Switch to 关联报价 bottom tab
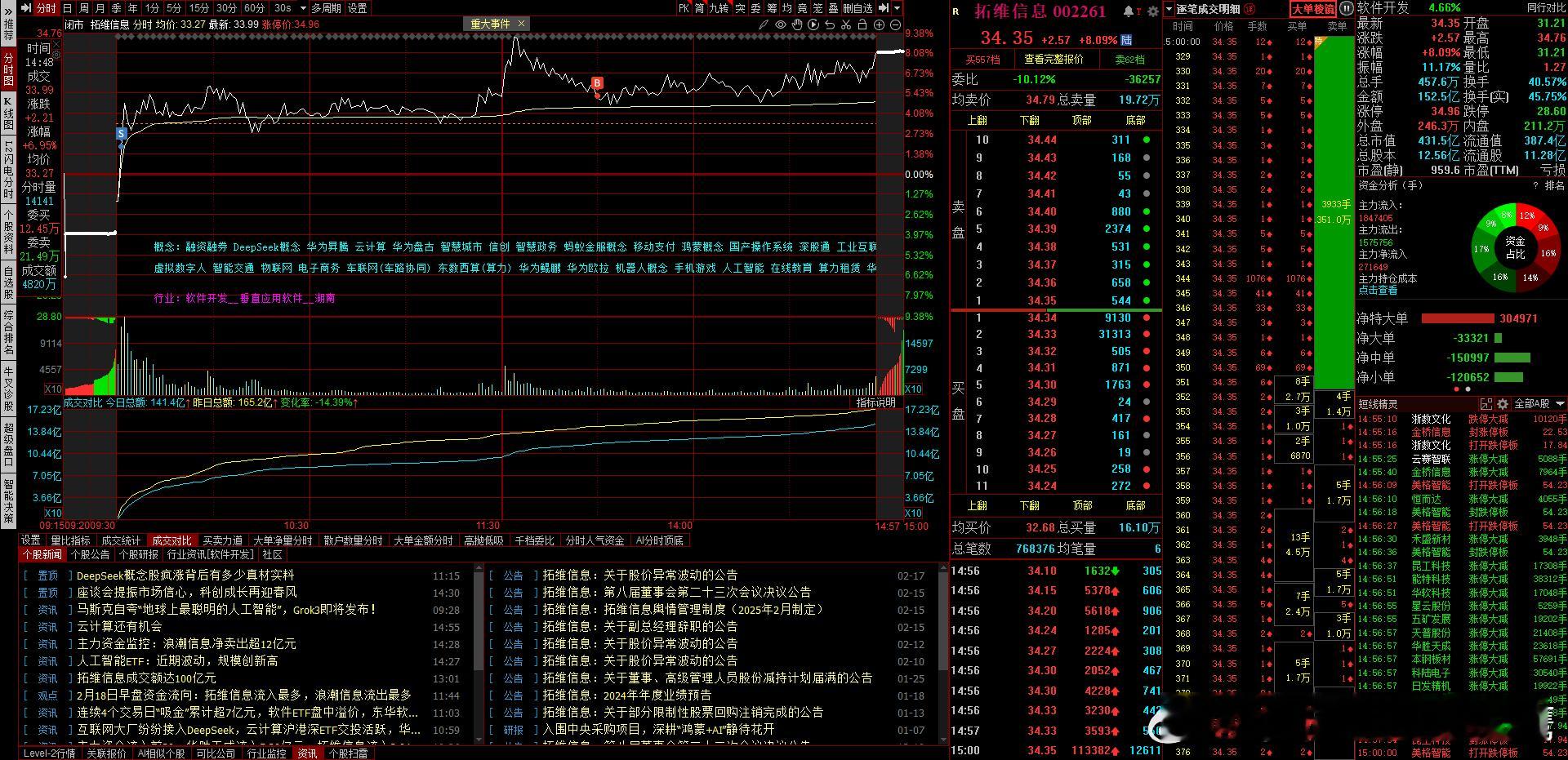The height and width of the screenshot is (760, 1568). point(106,753)
